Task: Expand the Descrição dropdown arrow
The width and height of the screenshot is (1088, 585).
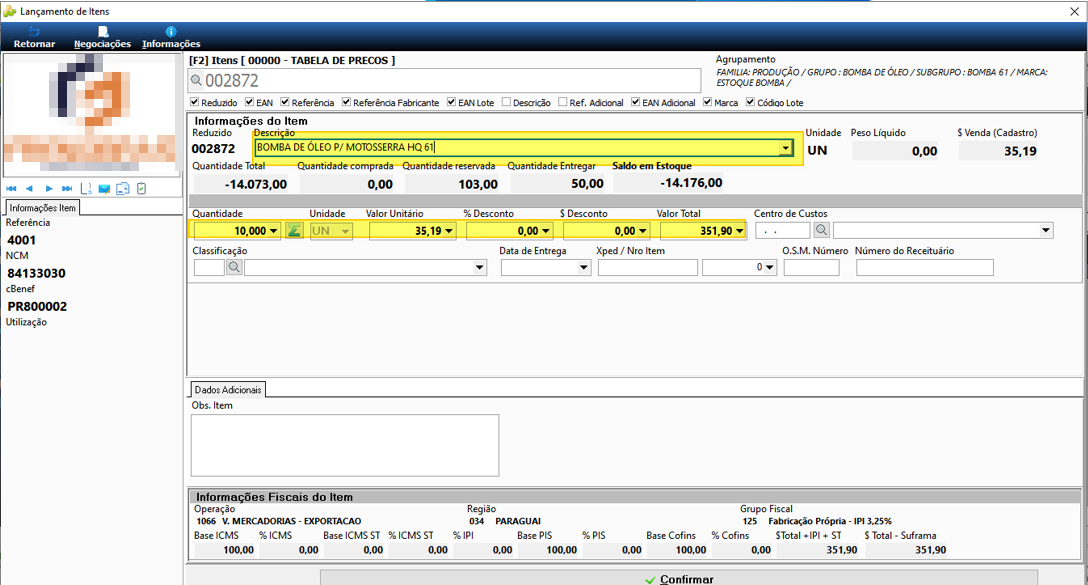Action: click(x=785, y=148)
